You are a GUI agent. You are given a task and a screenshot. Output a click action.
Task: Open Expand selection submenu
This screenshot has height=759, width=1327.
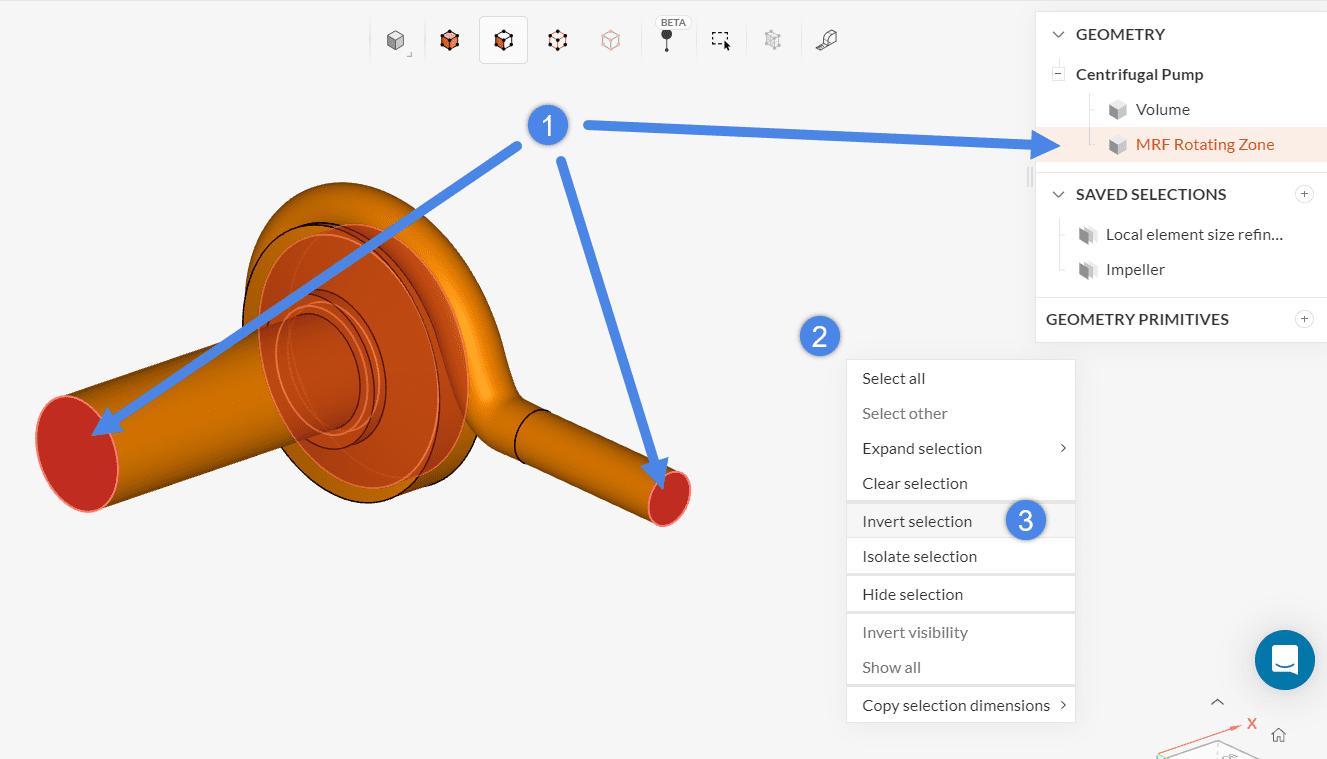[x=960, y=448]
